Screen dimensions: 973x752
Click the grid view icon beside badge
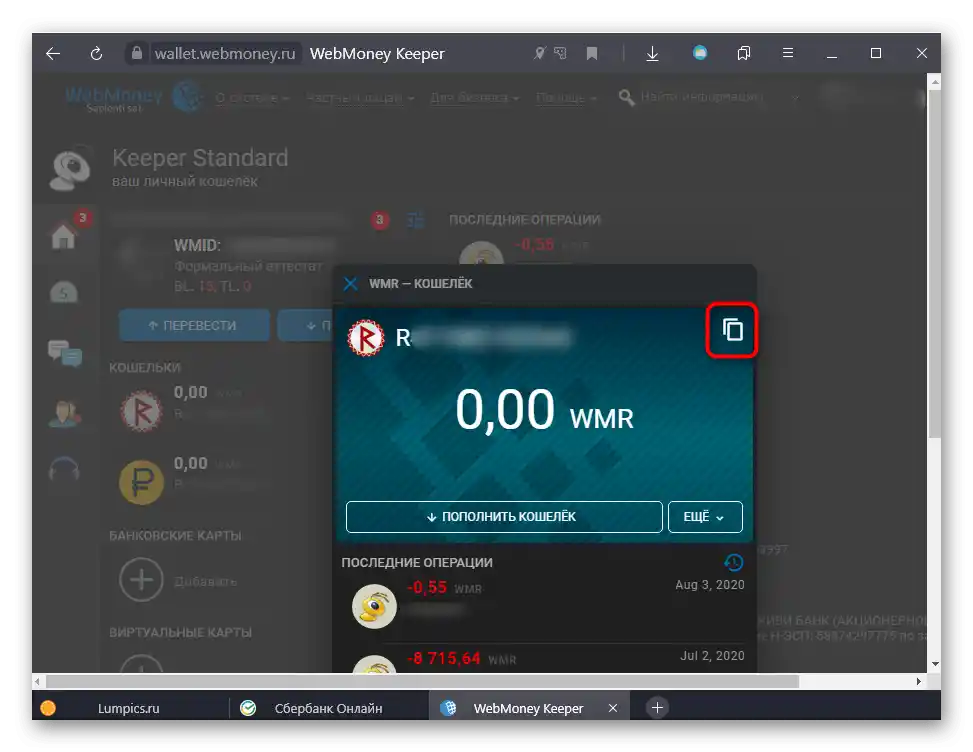(415, 219)
